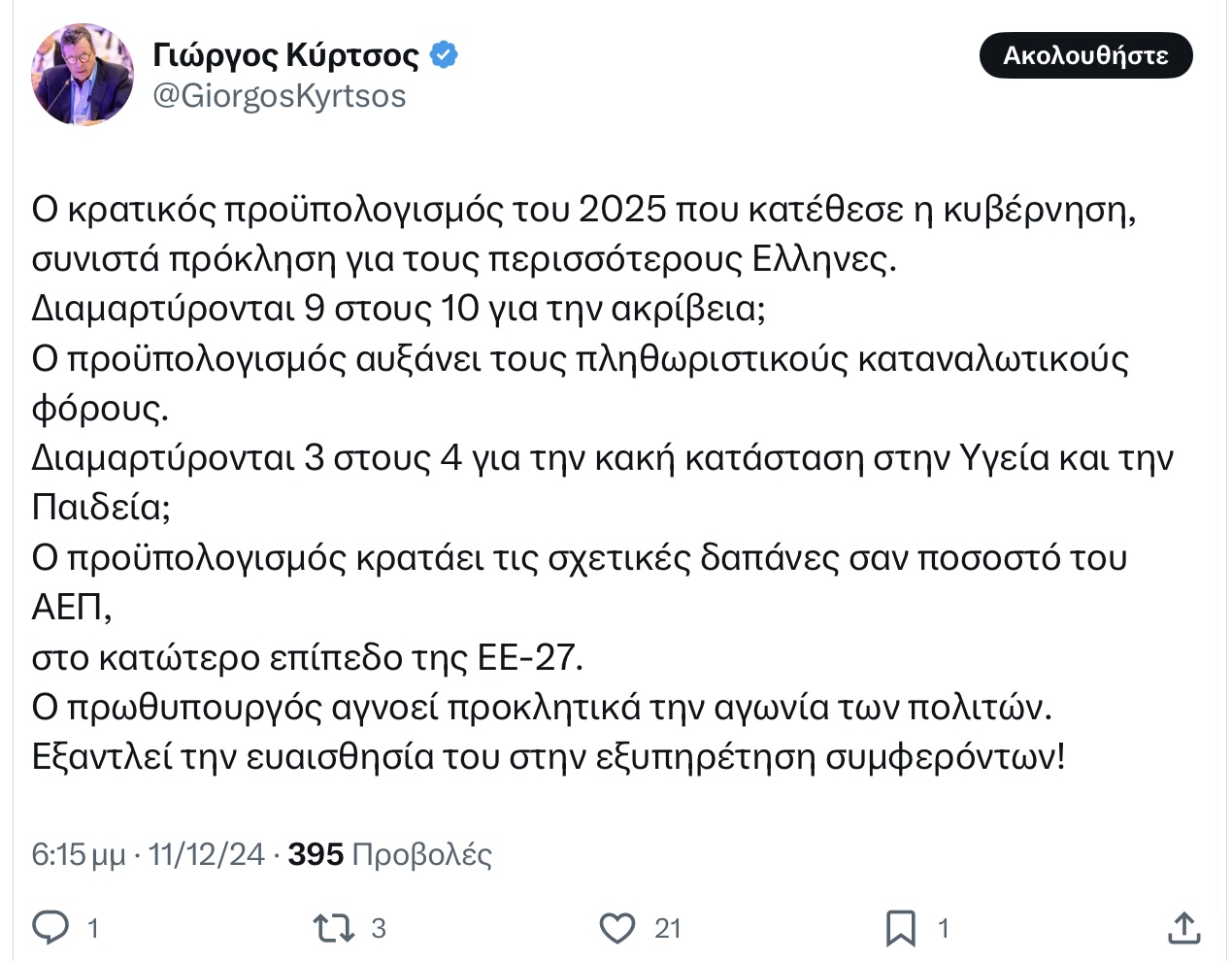Screen dimensions: 1232x961
Task: Click the reply count number 1
Action: click(x=93, y=929)
